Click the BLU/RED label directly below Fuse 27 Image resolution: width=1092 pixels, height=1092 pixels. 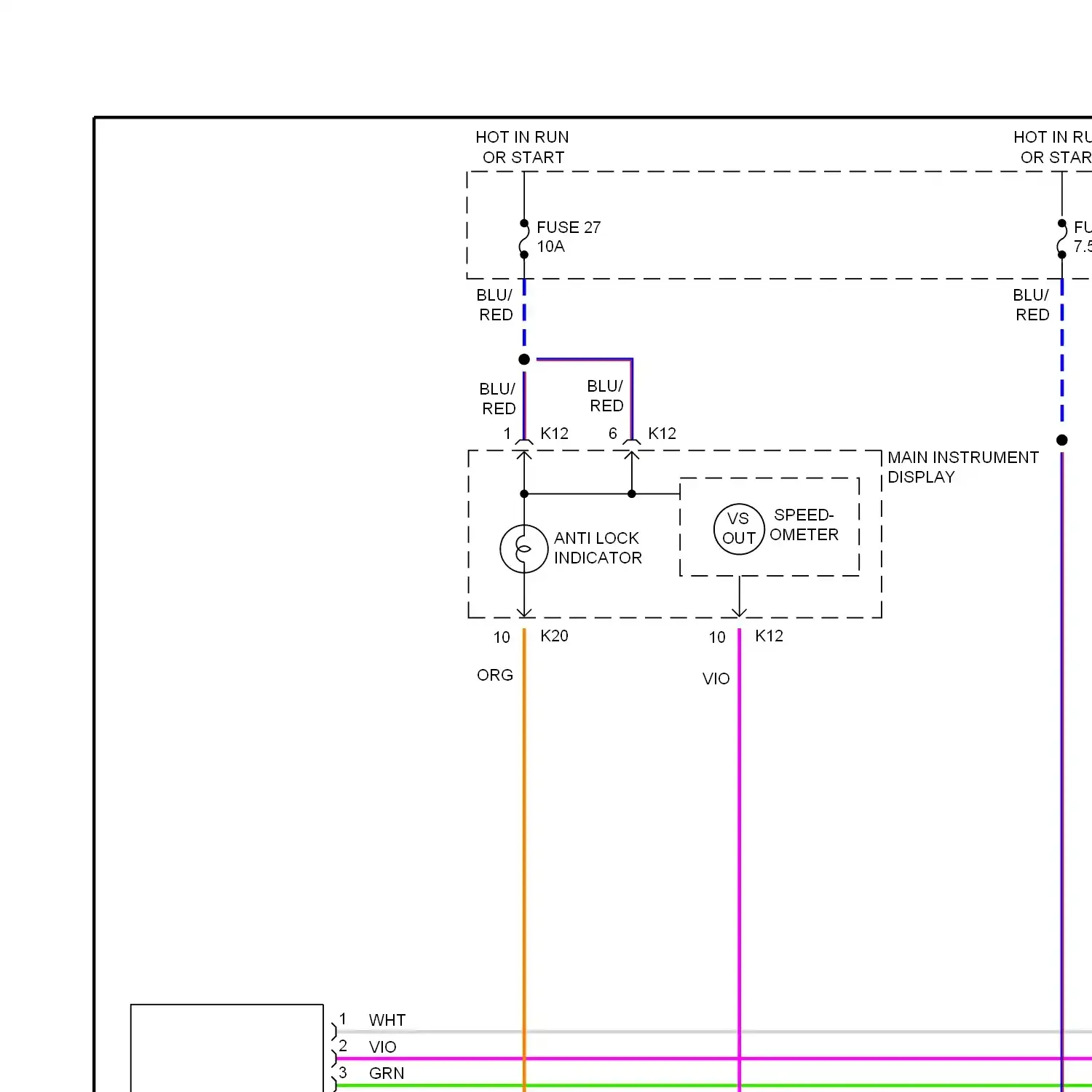tap(495, 304)
